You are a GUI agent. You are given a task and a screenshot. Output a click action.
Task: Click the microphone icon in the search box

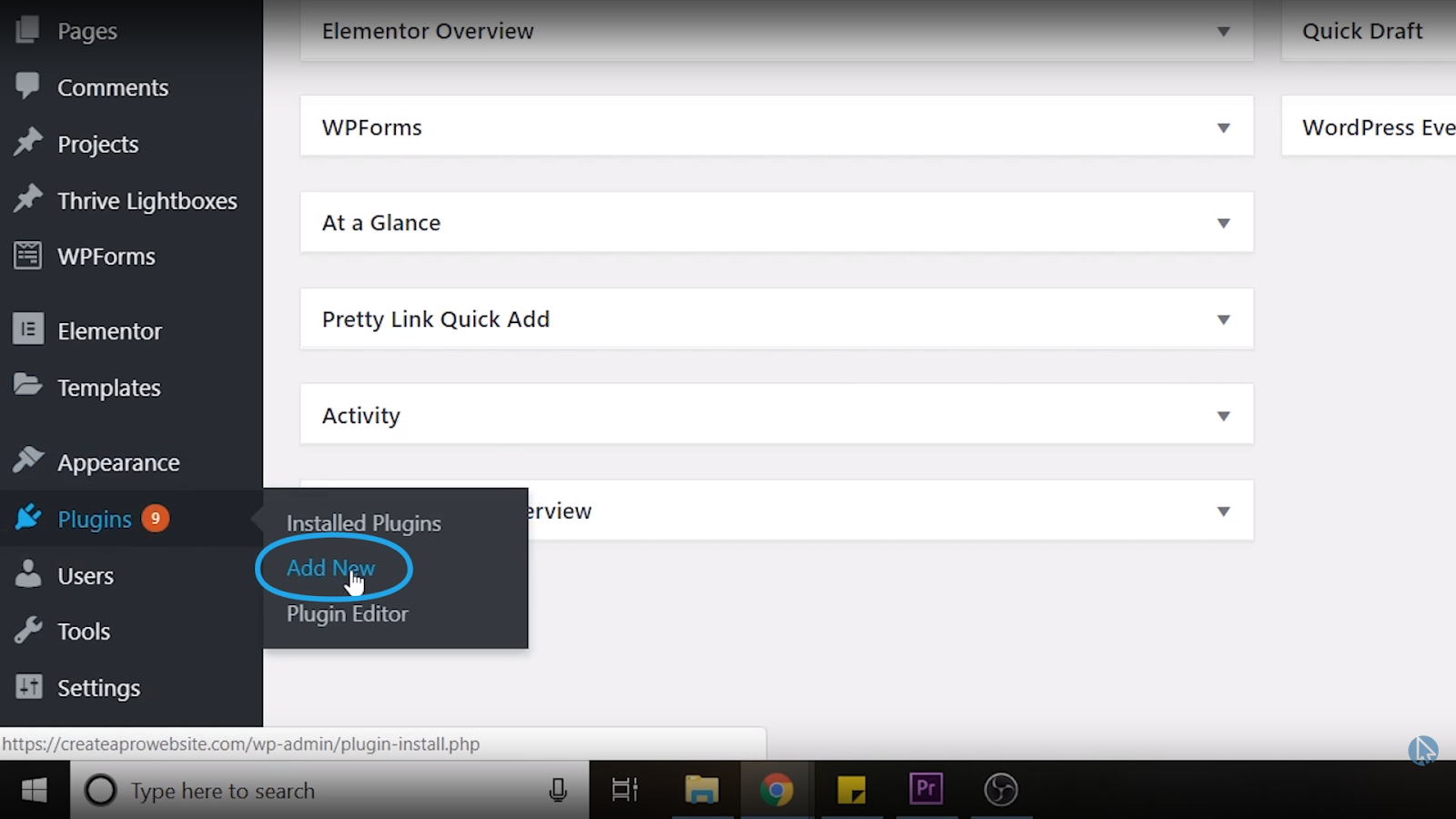[558, 790]
